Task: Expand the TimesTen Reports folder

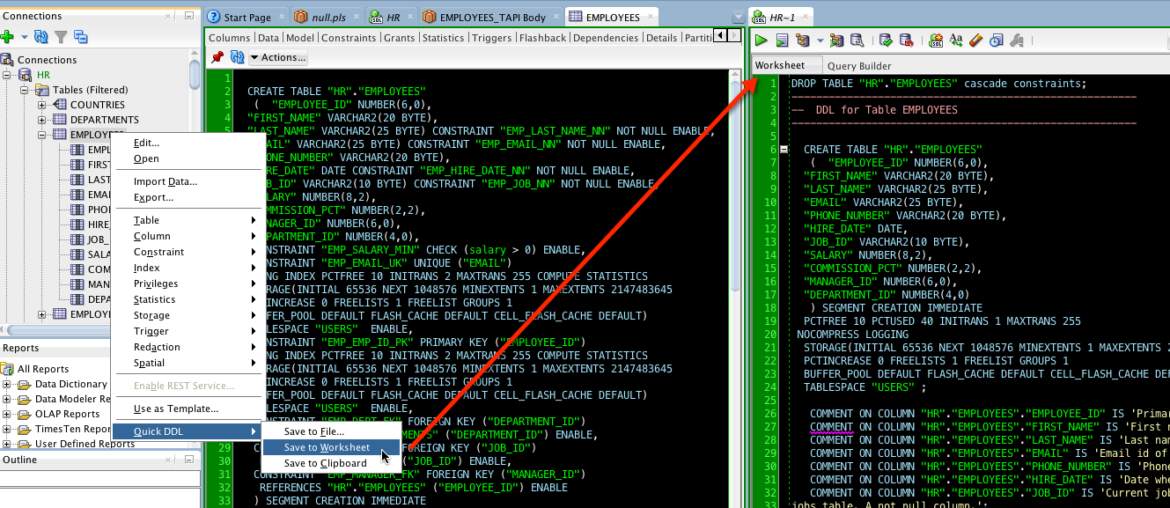Action: pyautogui.click(x=7, y=429)
